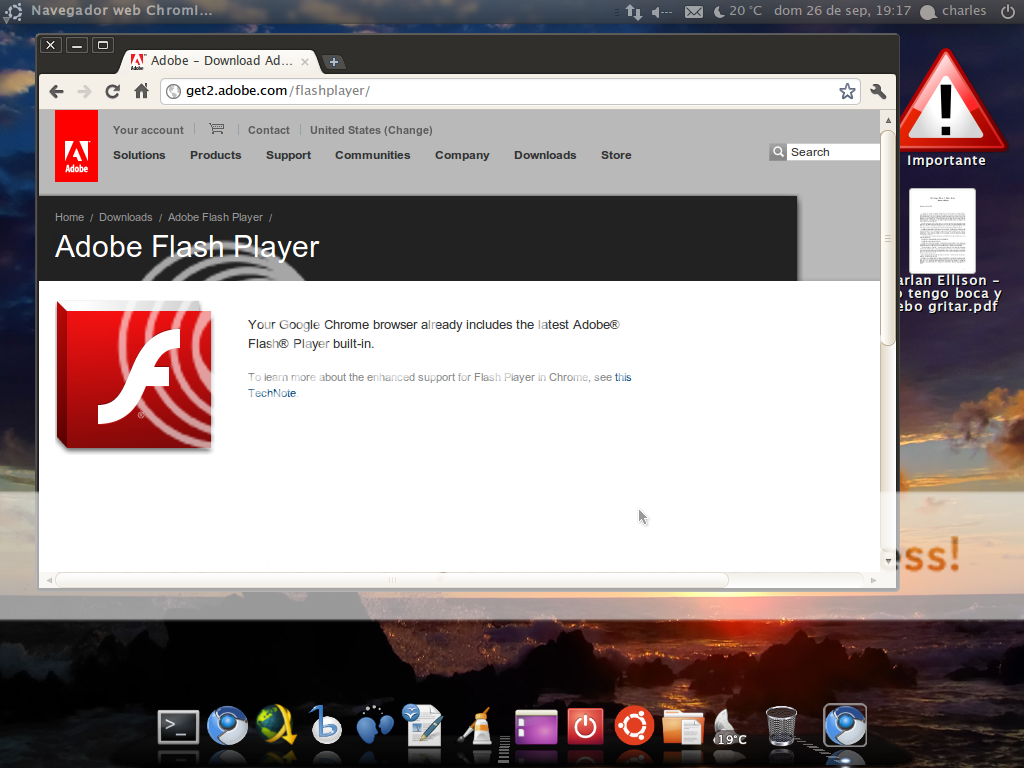Open the clock dom 26 de sep
The height and width of the screenshot is (768, 1024).
[x=842, y=11]
